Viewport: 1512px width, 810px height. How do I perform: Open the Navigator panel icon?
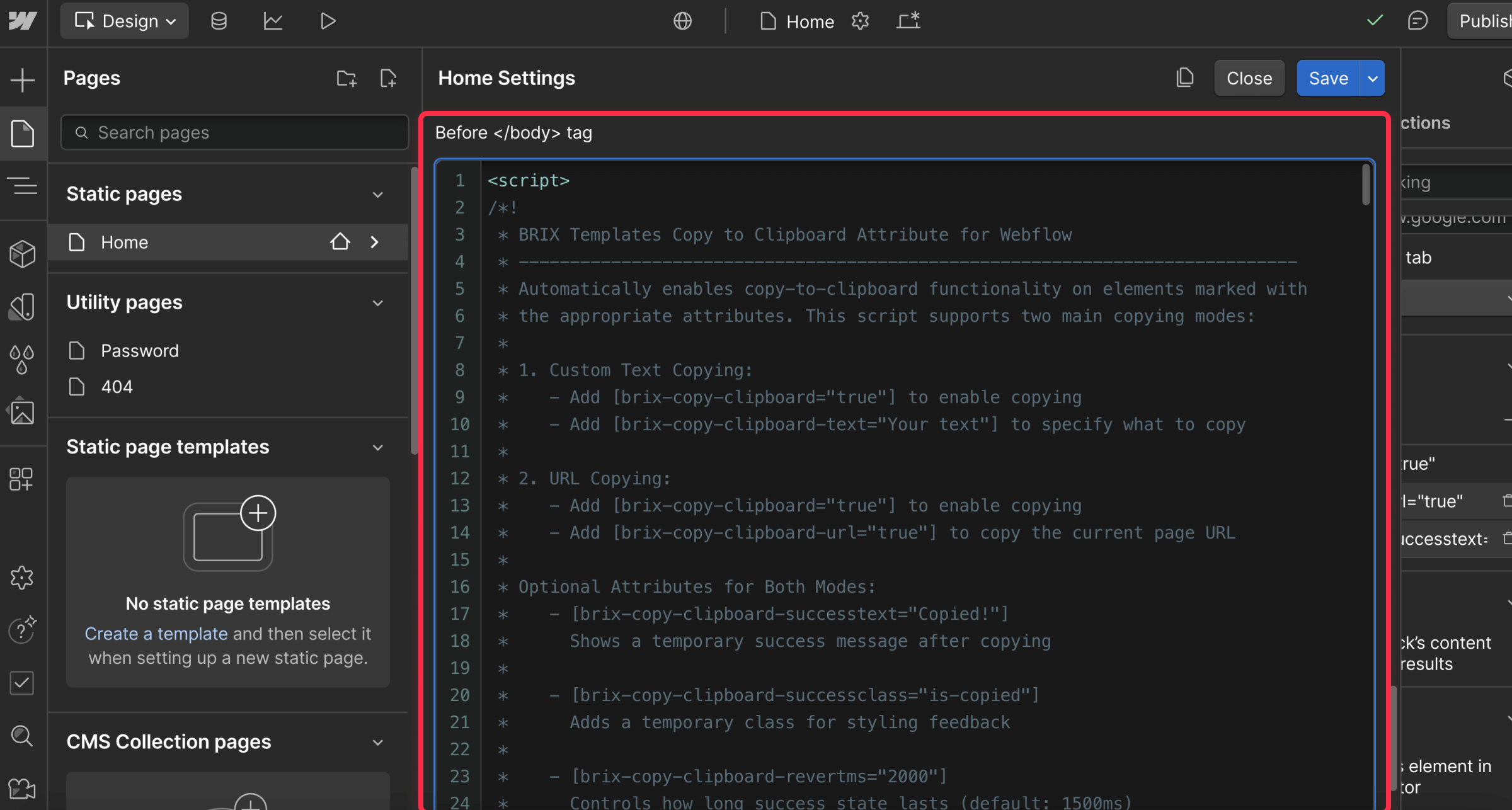point(23,186)
